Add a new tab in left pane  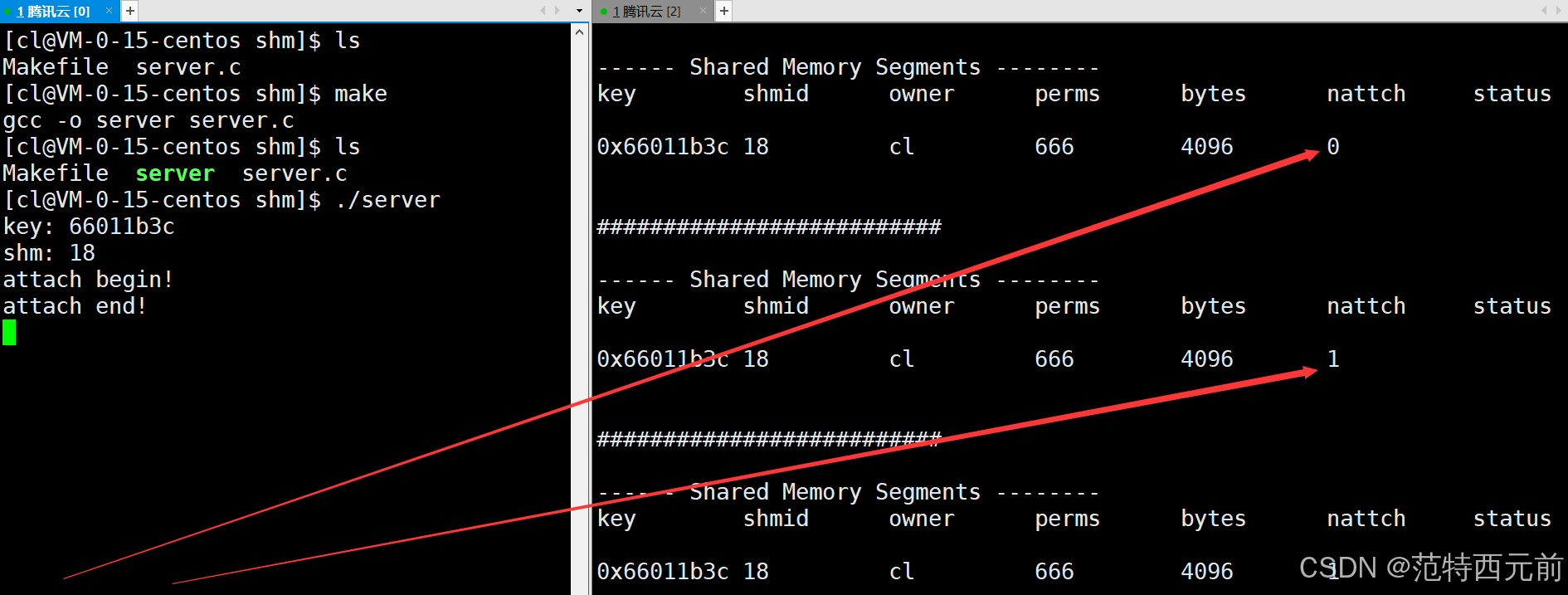click(x=130, y=11)
